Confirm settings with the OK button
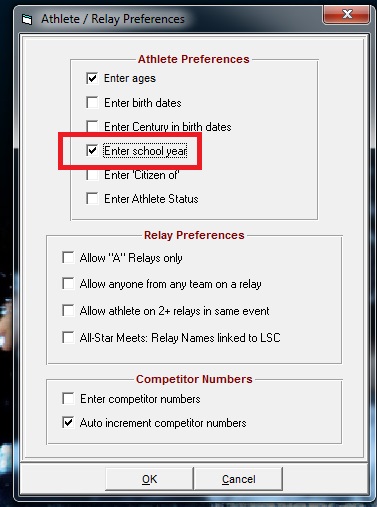 [149, 479]
